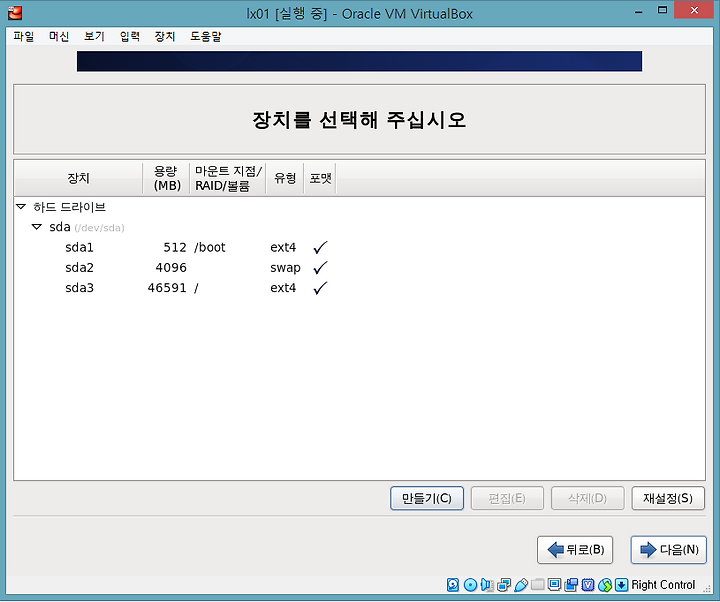
Task: Click the Right Control host key label
Action: tap(663, 585)
